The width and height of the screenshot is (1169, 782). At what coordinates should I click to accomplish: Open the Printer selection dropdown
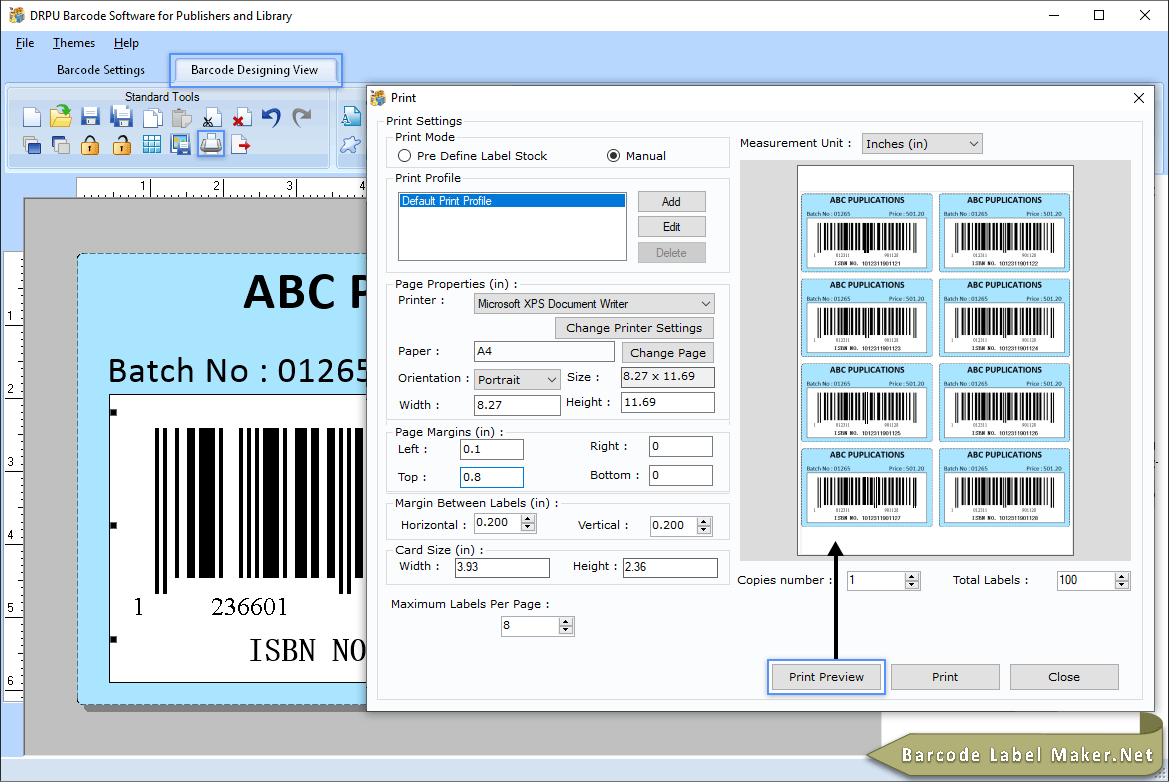594,303
